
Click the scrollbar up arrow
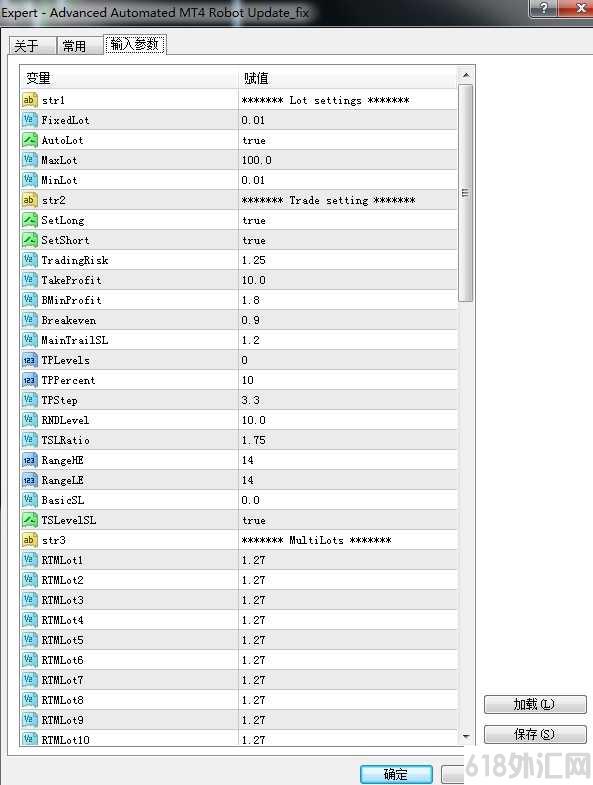[466, 75]
